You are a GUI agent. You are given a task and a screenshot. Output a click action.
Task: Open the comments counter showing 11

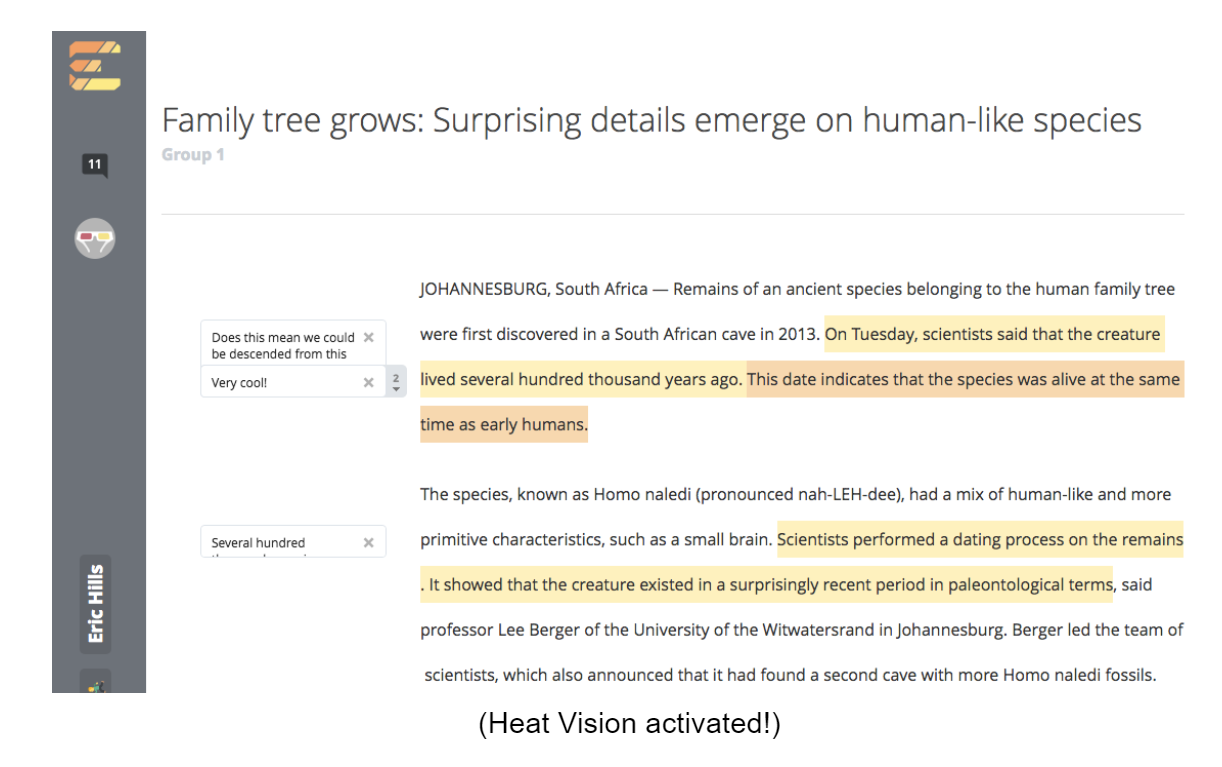[x=96, y=164]
